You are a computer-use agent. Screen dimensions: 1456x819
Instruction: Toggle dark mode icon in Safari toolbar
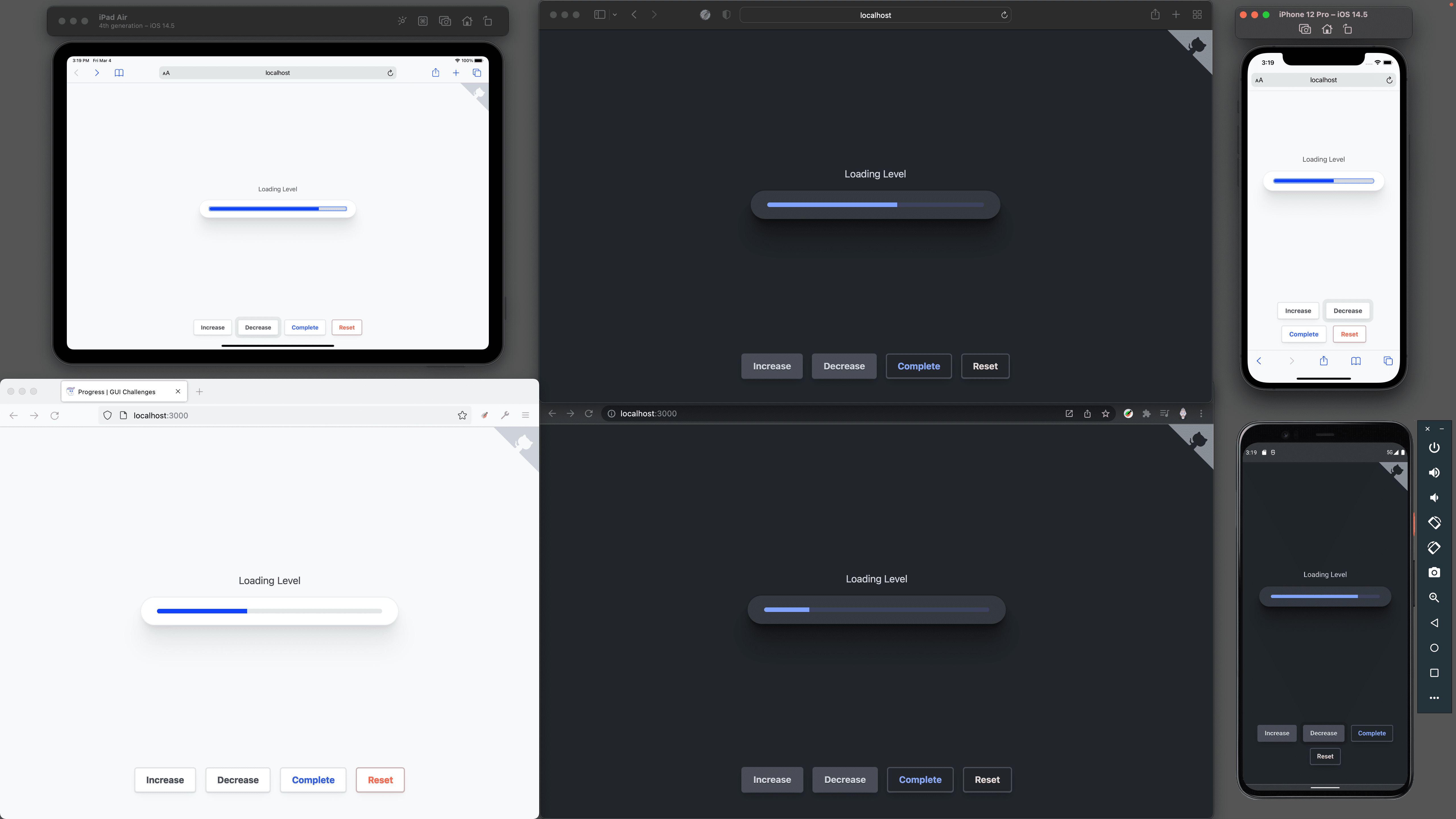click(726, 15)
